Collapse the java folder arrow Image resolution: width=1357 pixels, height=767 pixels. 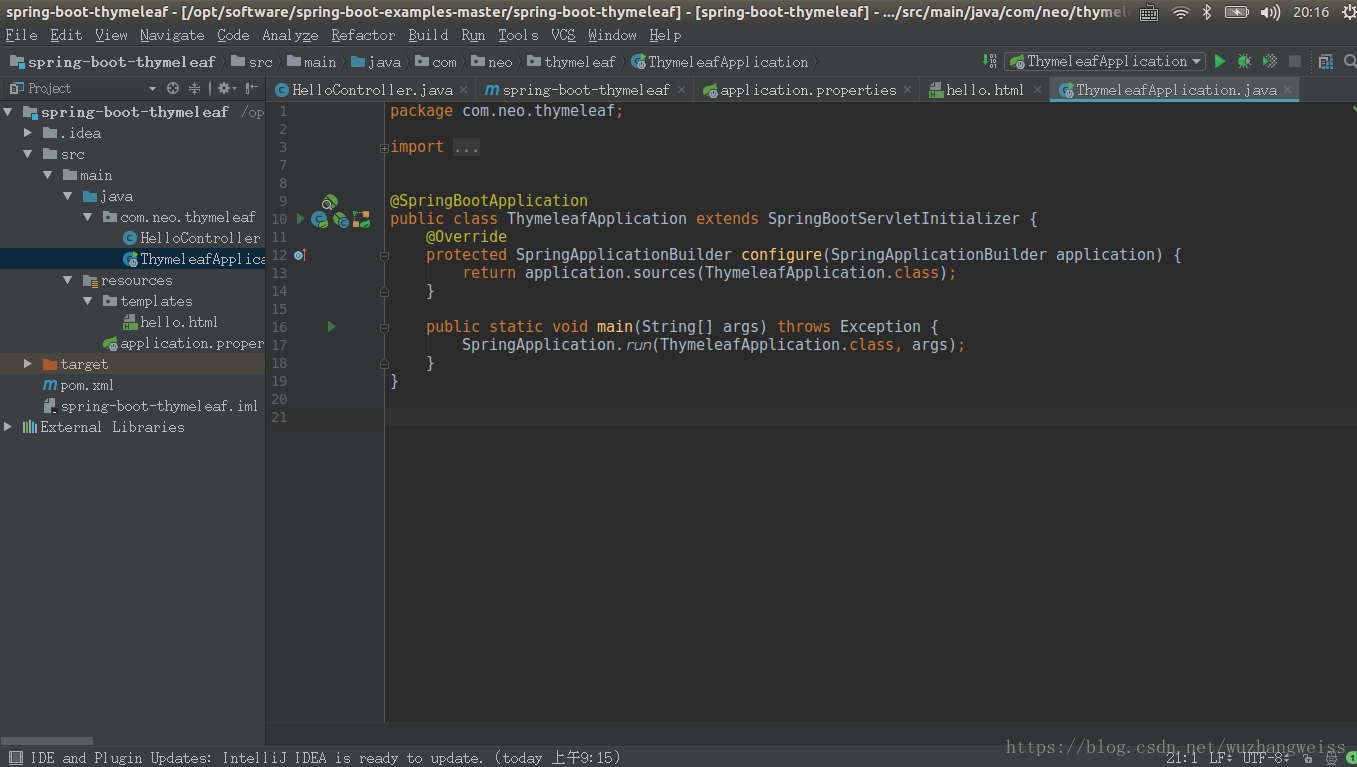point(68,196)
